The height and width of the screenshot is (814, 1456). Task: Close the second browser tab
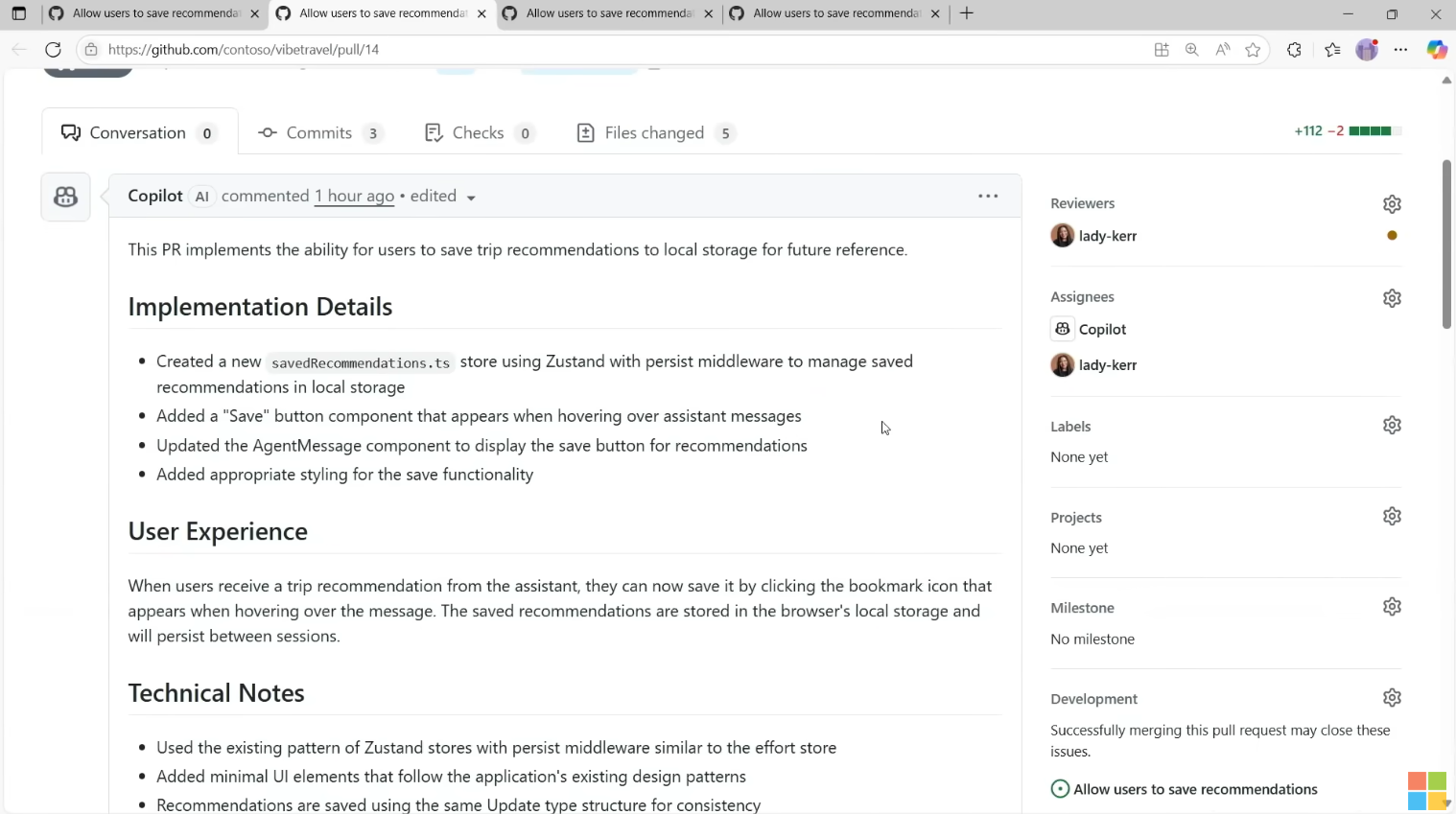[x=481, y=13]
